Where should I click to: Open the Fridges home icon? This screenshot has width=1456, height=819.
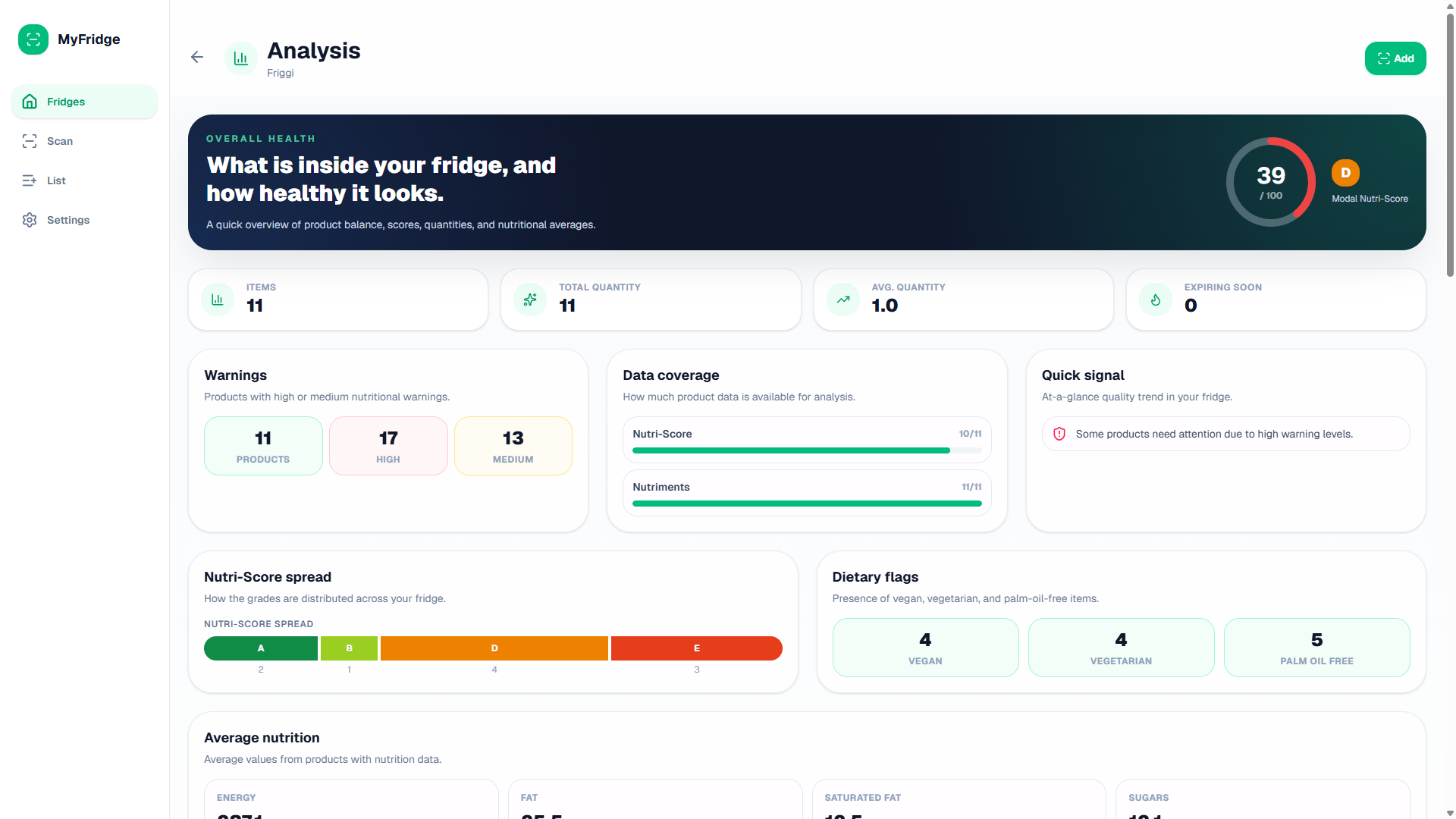[30, 102]
